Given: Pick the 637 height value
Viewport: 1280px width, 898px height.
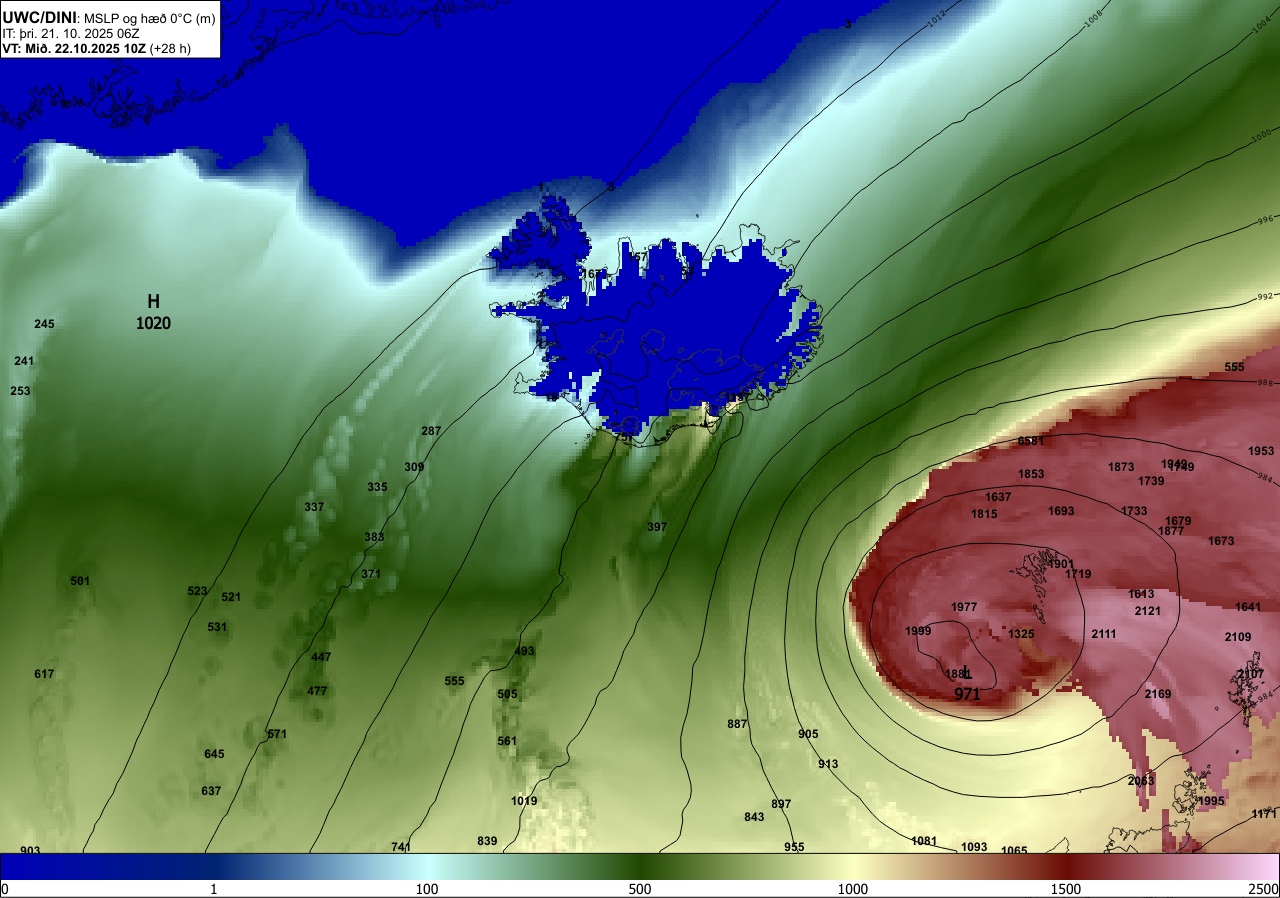Looking at the screenshot, I should pos(211,791).
